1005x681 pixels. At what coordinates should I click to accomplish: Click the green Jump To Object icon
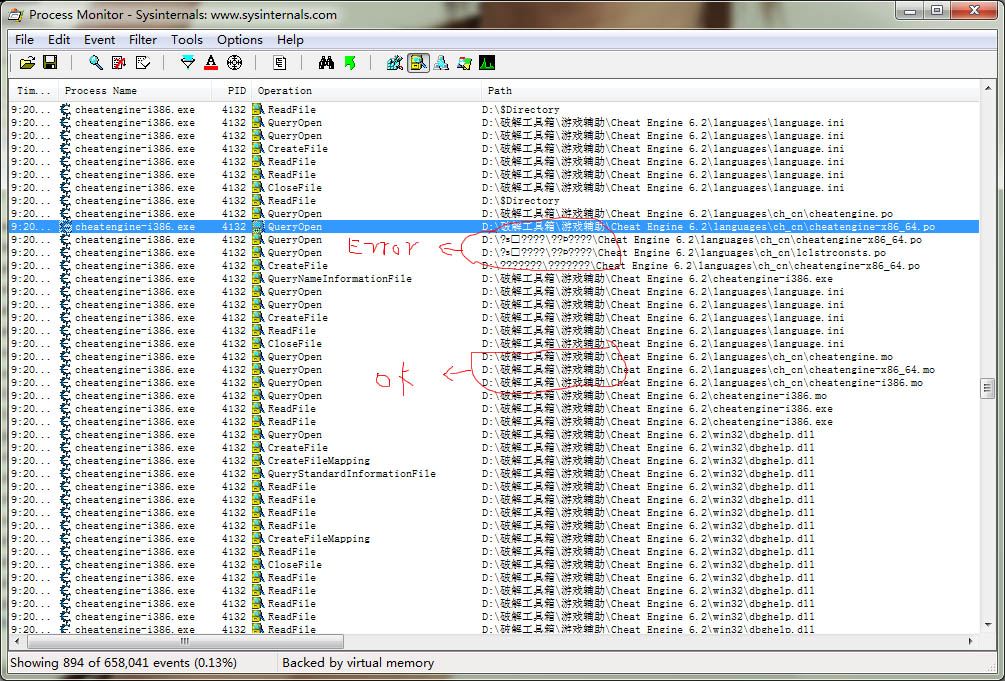click(349, 63)
